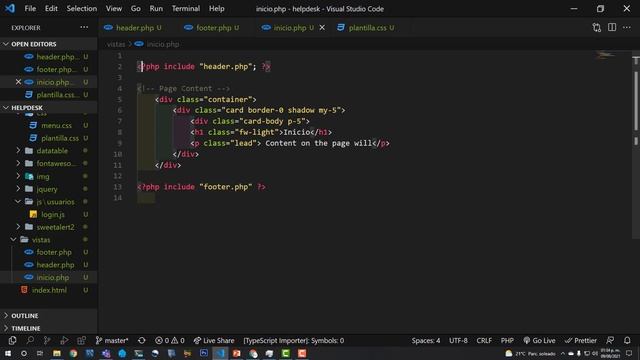
Task: Open the Windows Start menu
Action: (8, 353)
